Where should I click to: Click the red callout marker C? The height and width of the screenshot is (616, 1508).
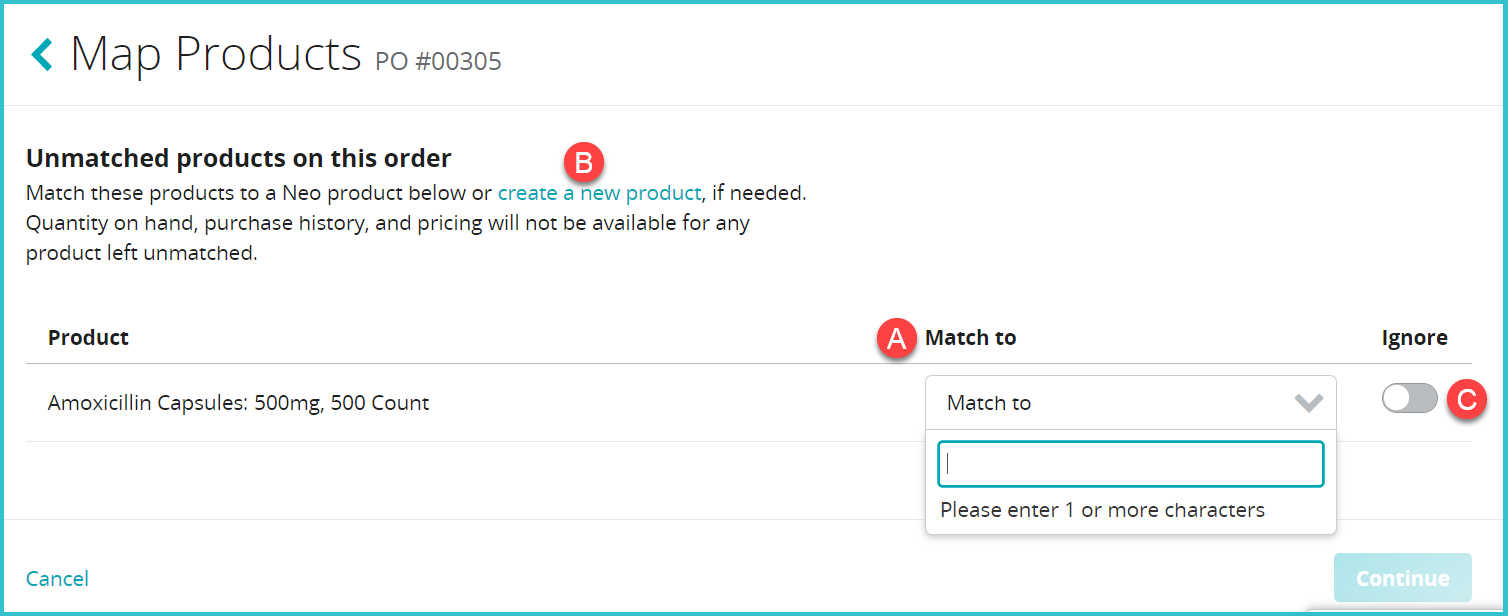pyautogui.click(x=1469, y=400)
